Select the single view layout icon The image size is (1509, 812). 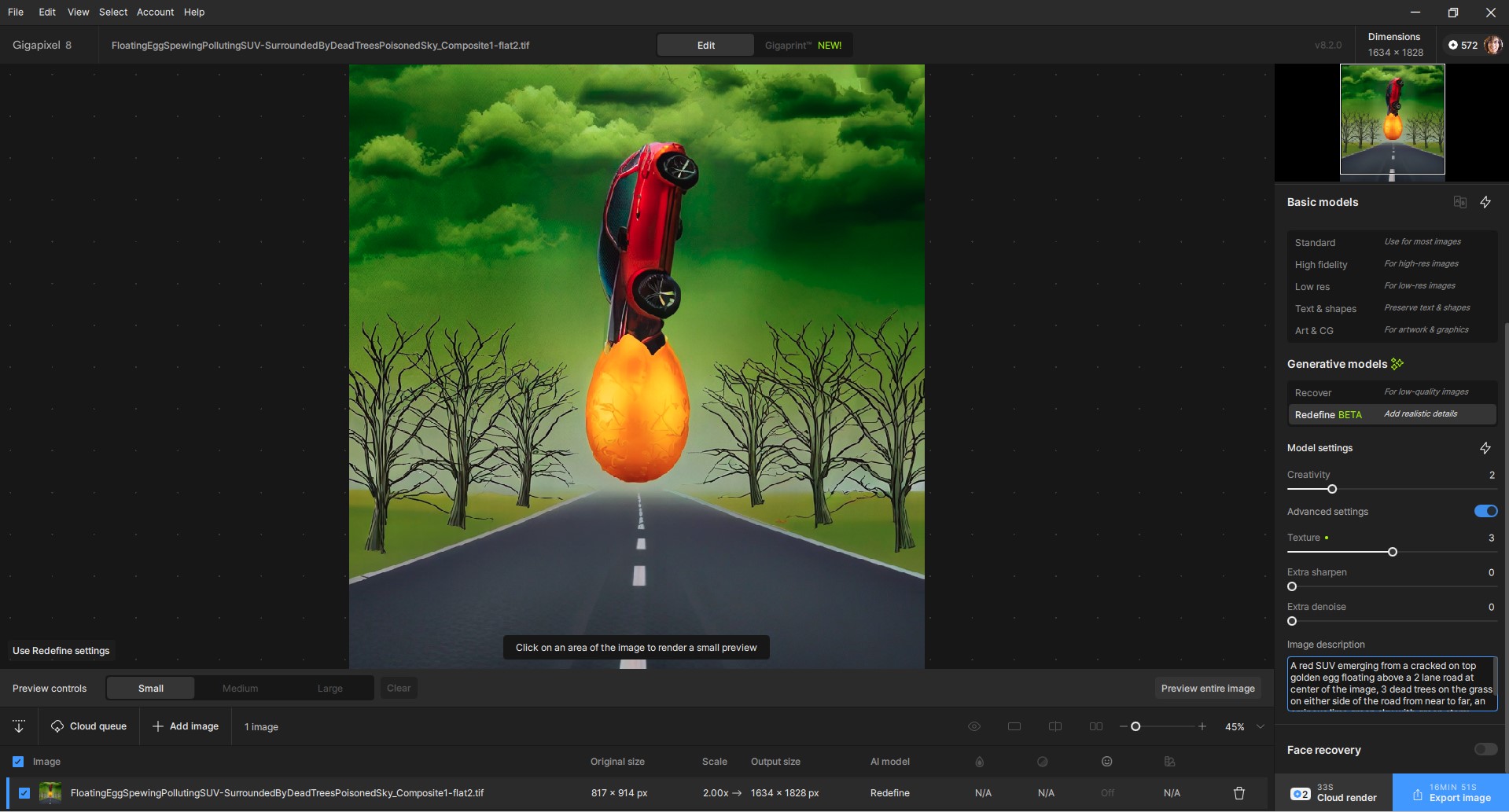tap(1014, 726)
